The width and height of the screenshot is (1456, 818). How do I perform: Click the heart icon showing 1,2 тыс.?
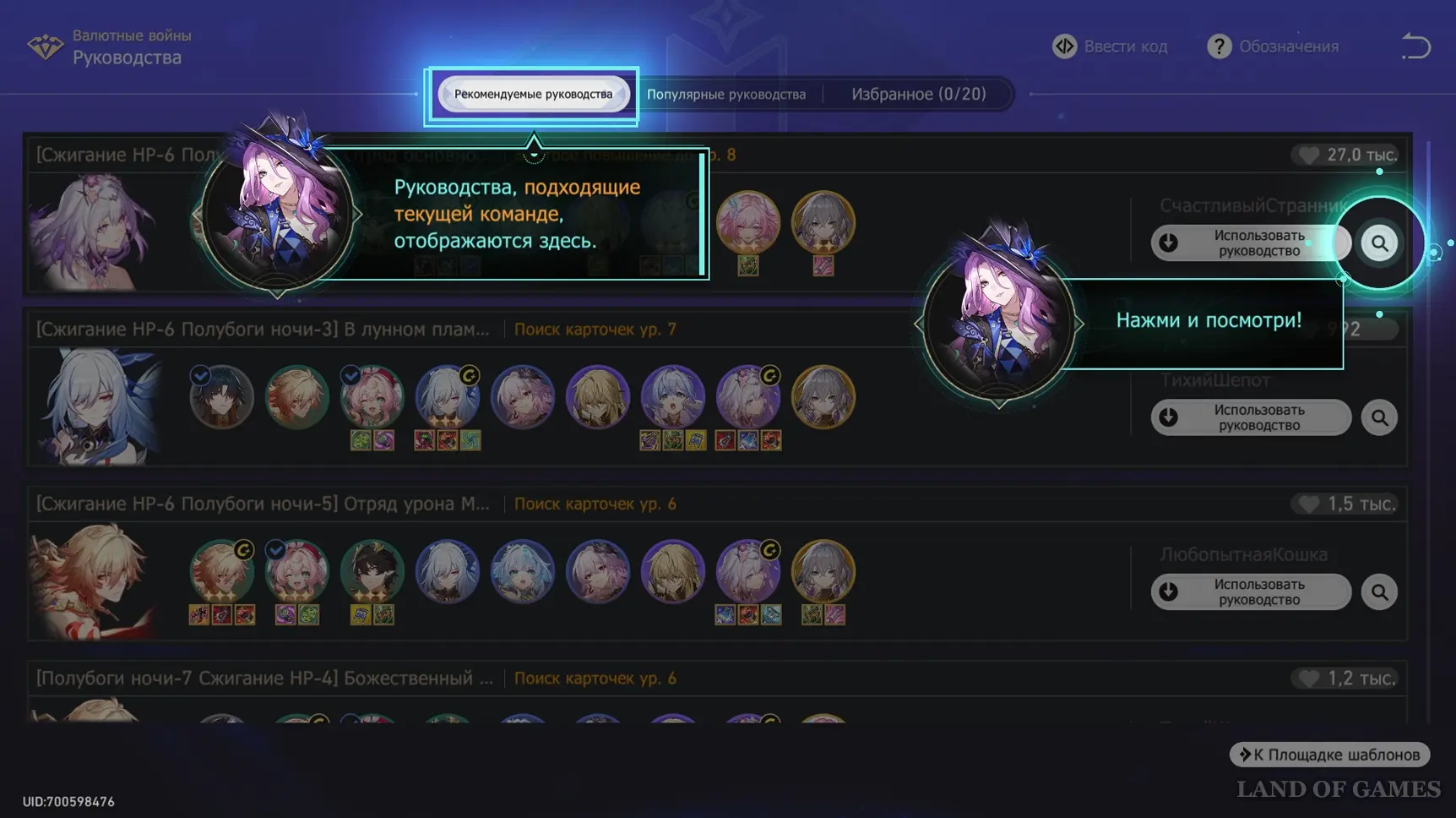pyautogui.click(x=1309, y=678)
